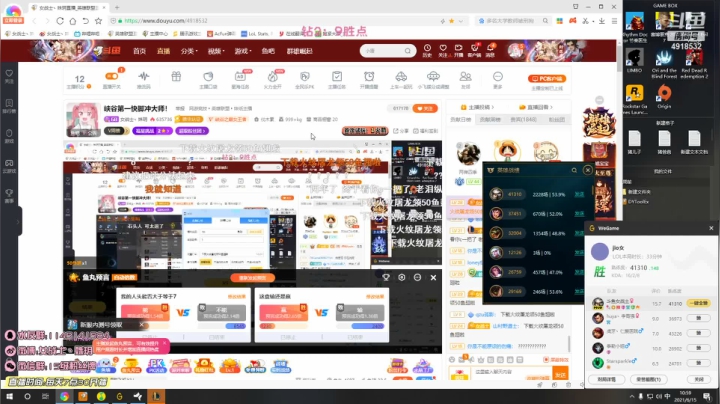The height and width of the screenshot is (404, 720).
Task: Click the 发送 link for 41310 hero row
Action: (x=579, y=194)
